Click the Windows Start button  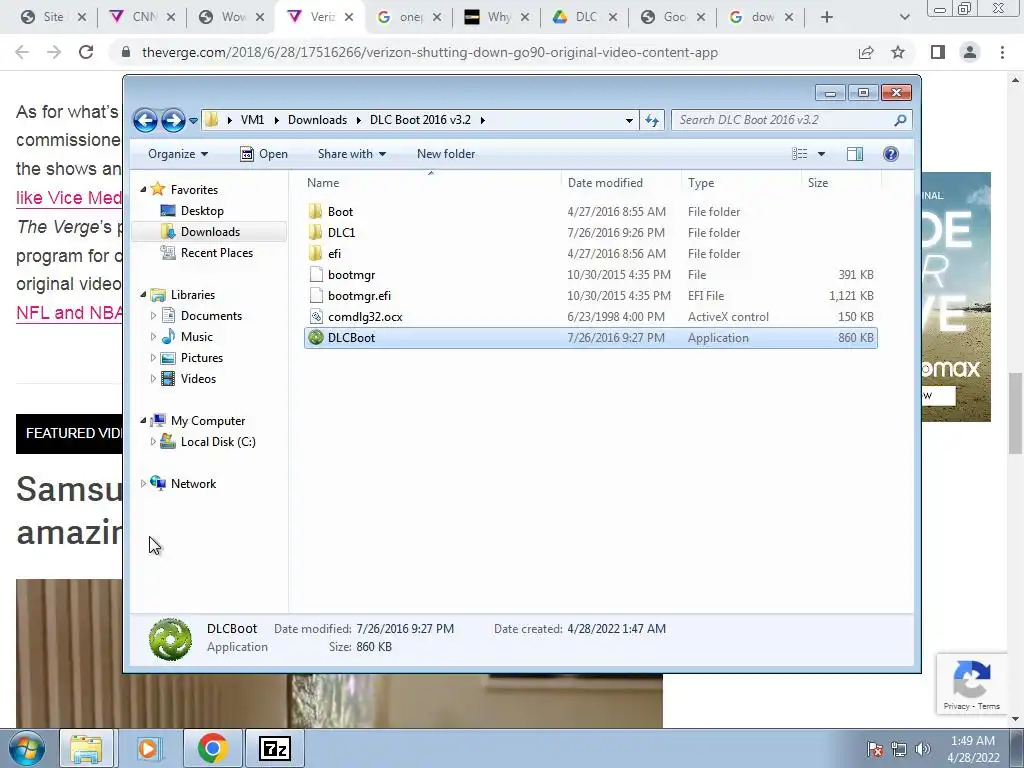27,748
